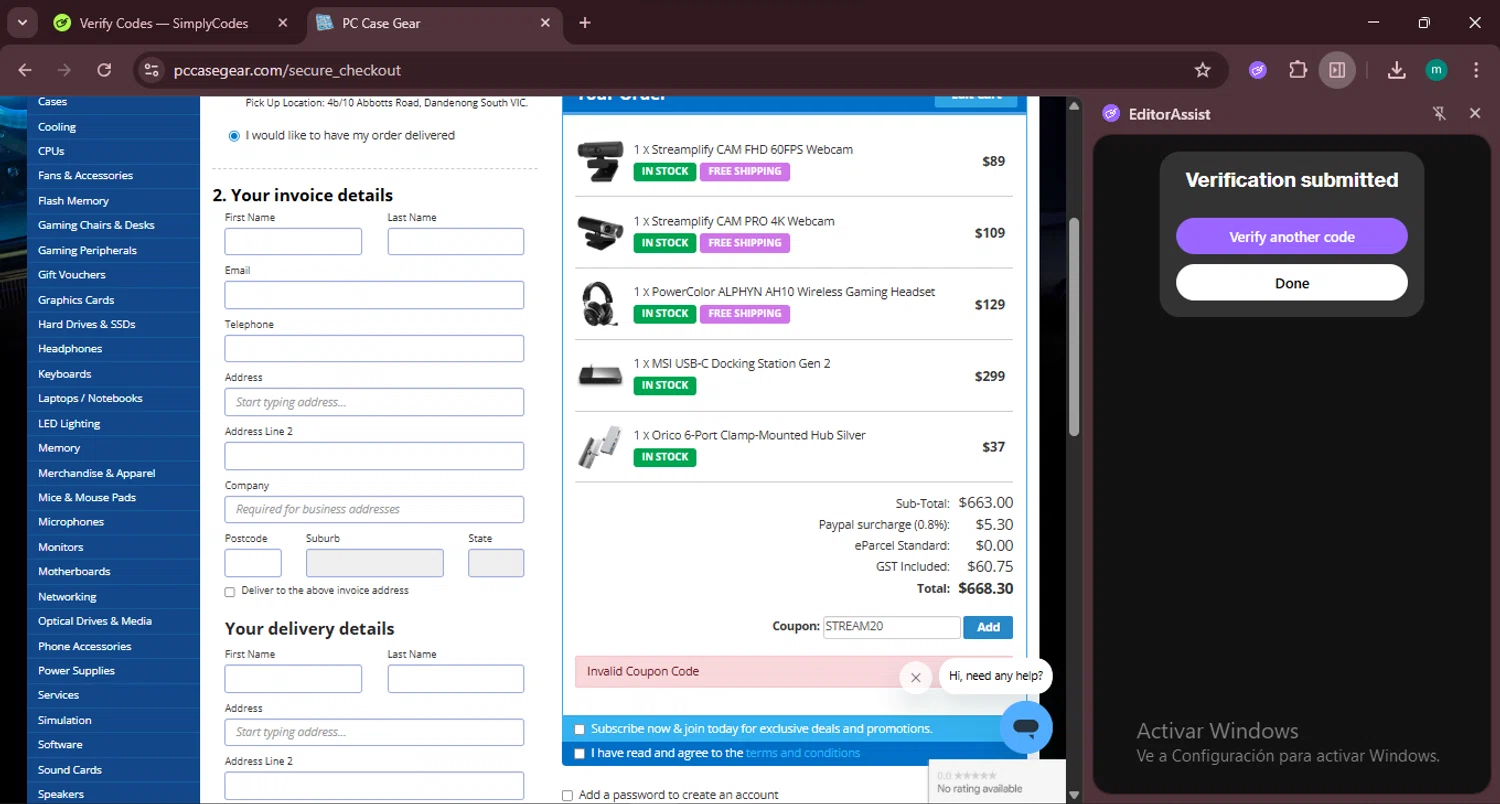1500x804 pixels.
Task: Open a new browser tab
Action: [585, 23]
